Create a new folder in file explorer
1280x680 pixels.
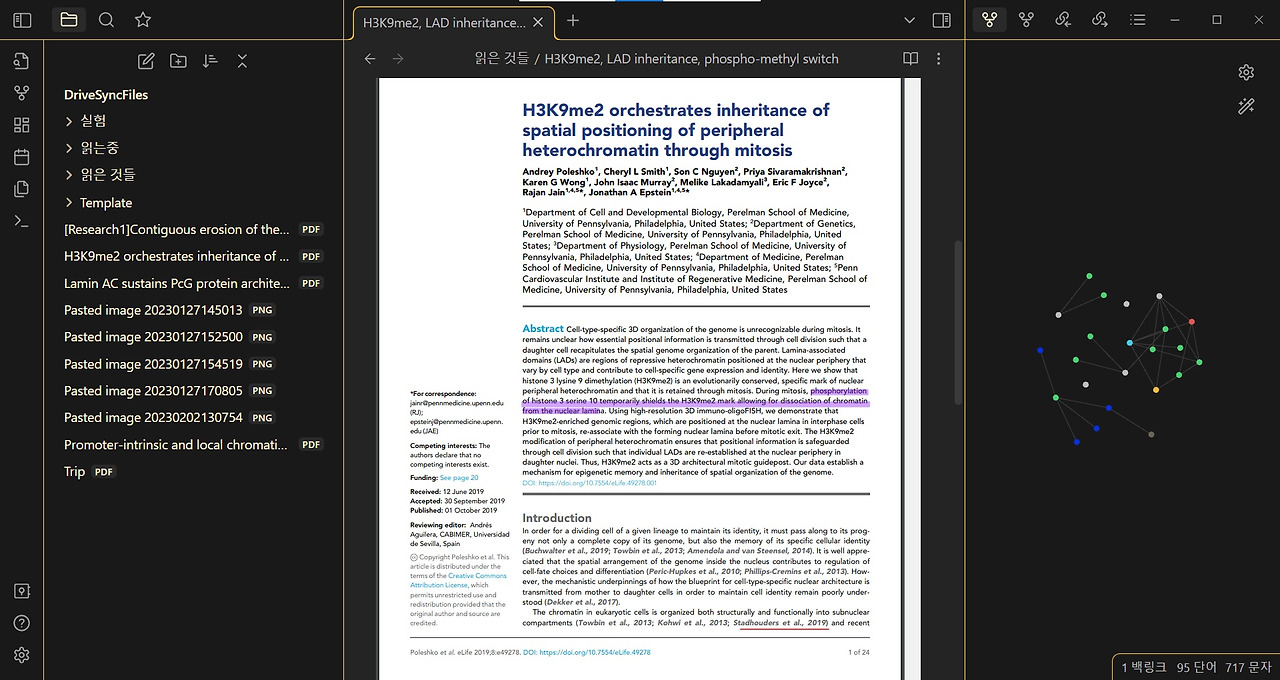[178, 61]
